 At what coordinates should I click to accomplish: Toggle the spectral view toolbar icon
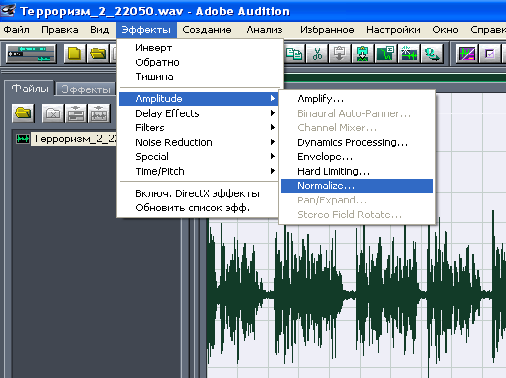point(467,53)
